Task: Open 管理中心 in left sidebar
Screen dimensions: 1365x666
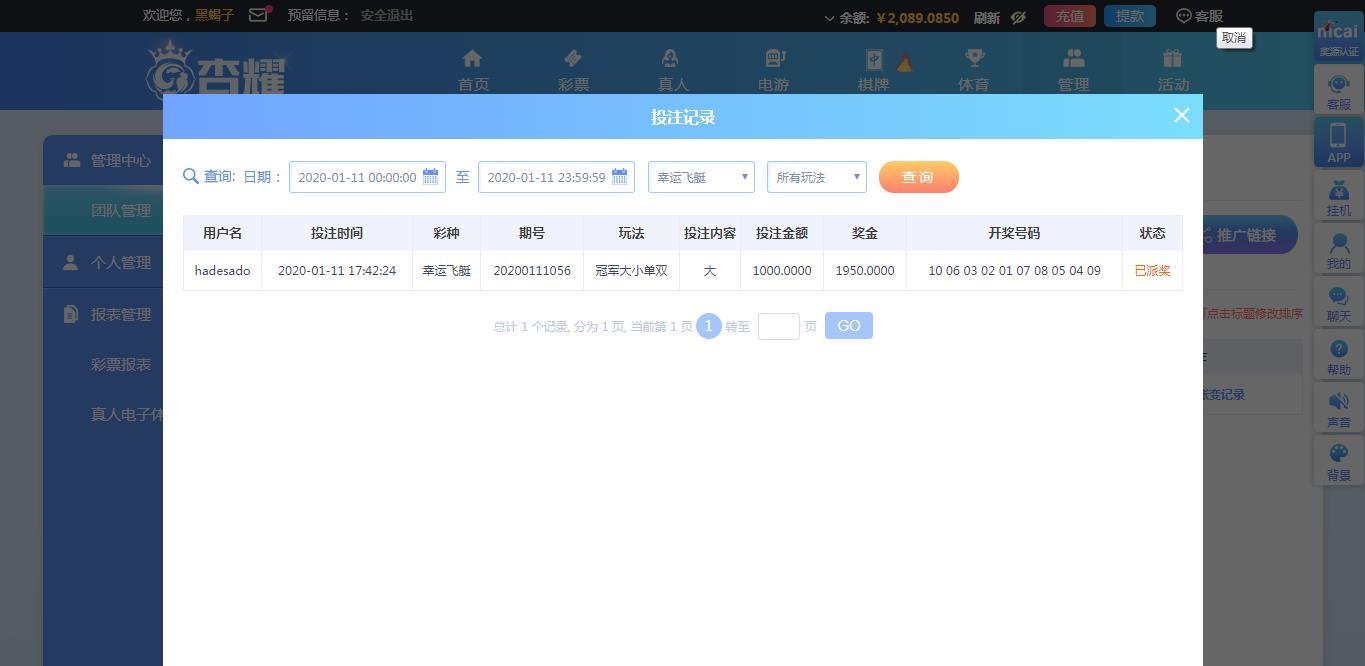Action: (x=103, y=160)
